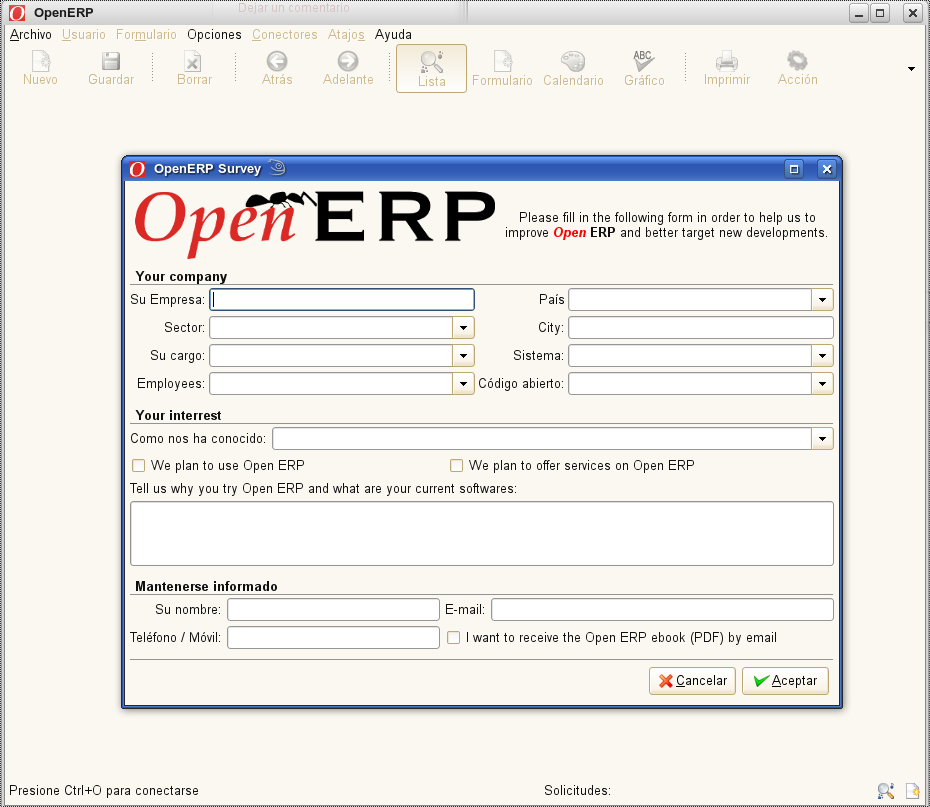Click the Aceptar button

785,681
